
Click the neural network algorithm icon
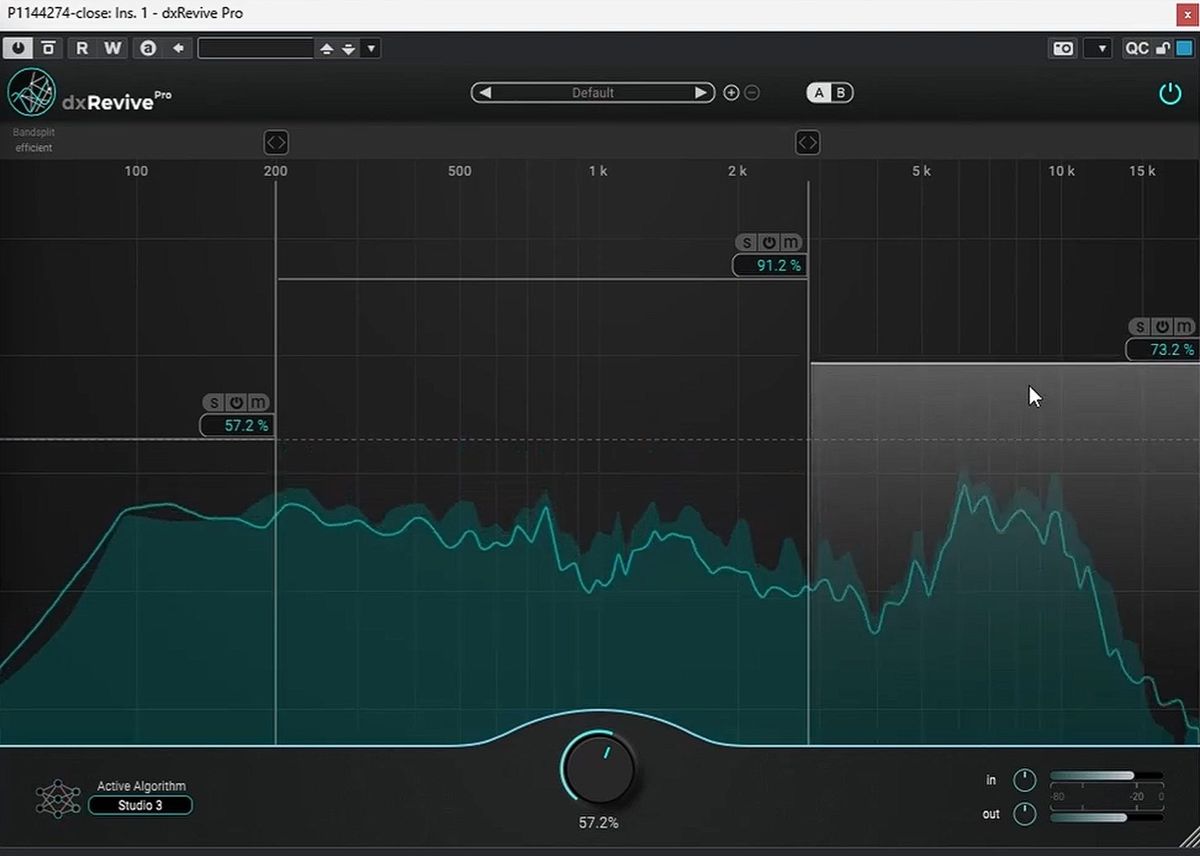click(58, 798)
